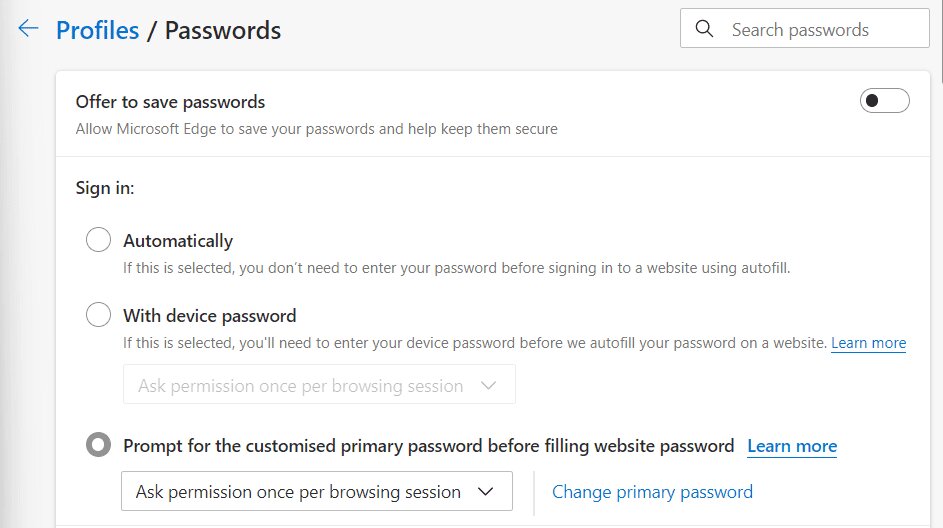Viewport: 943px width, 528px height.
Task: Toggle Offer to save passwords switch
Action: pyautogui.click(x=884, y=100)
